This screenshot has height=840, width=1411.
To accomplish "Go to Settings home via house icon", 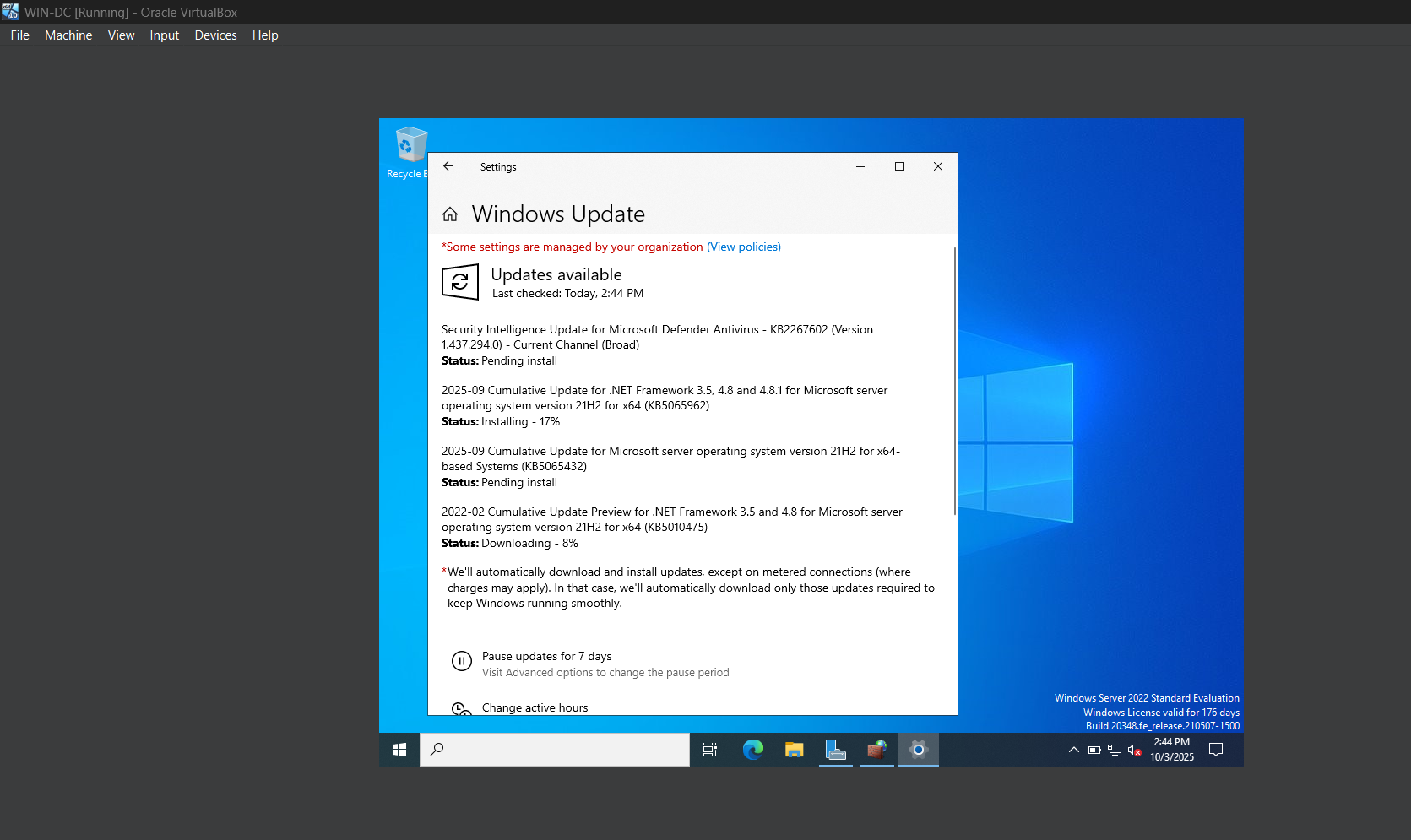I will click(x=450, y=214).
